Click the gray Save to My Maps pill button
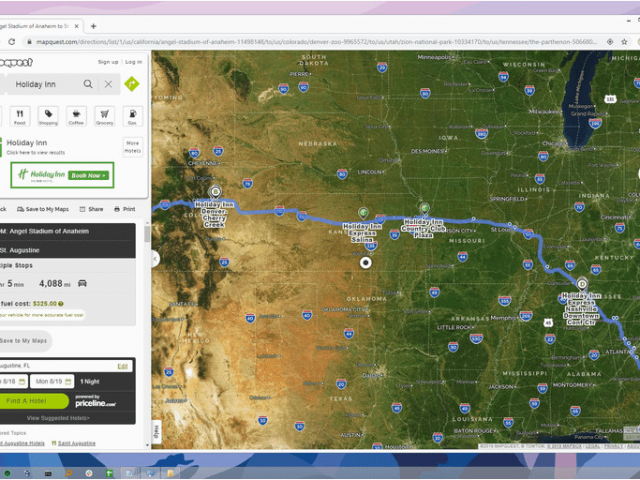The width and height of the screenshot is (640, 480). [x=24, y=341]
